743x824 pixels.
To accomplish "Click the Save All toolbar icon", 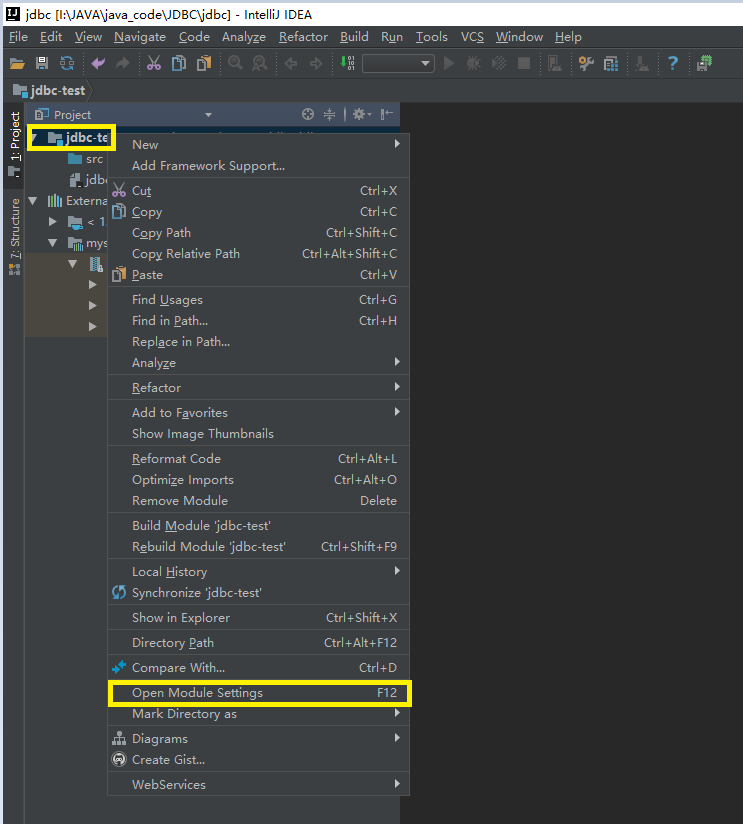I will (42, 64).
